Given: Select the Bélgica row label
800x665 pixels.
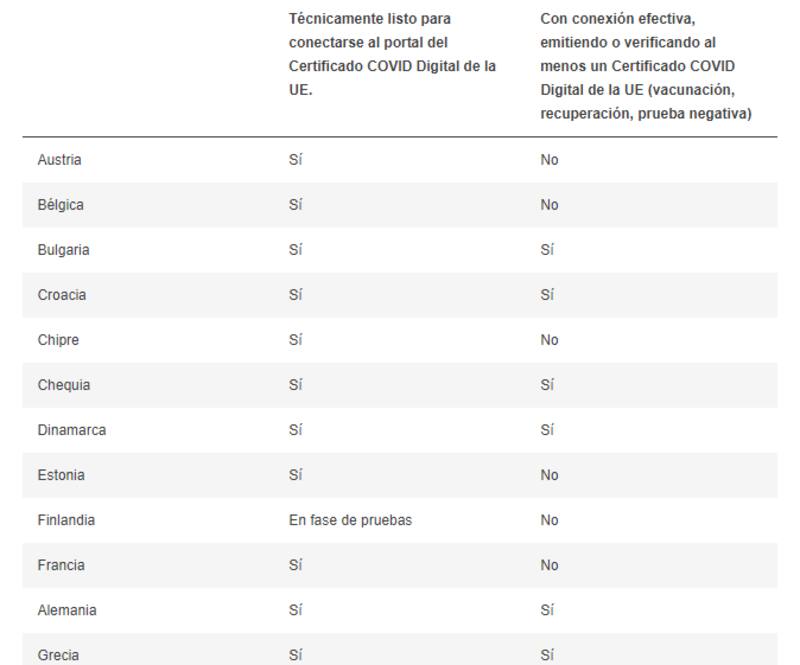Looking at the screenshot, I should click(61, 205).
